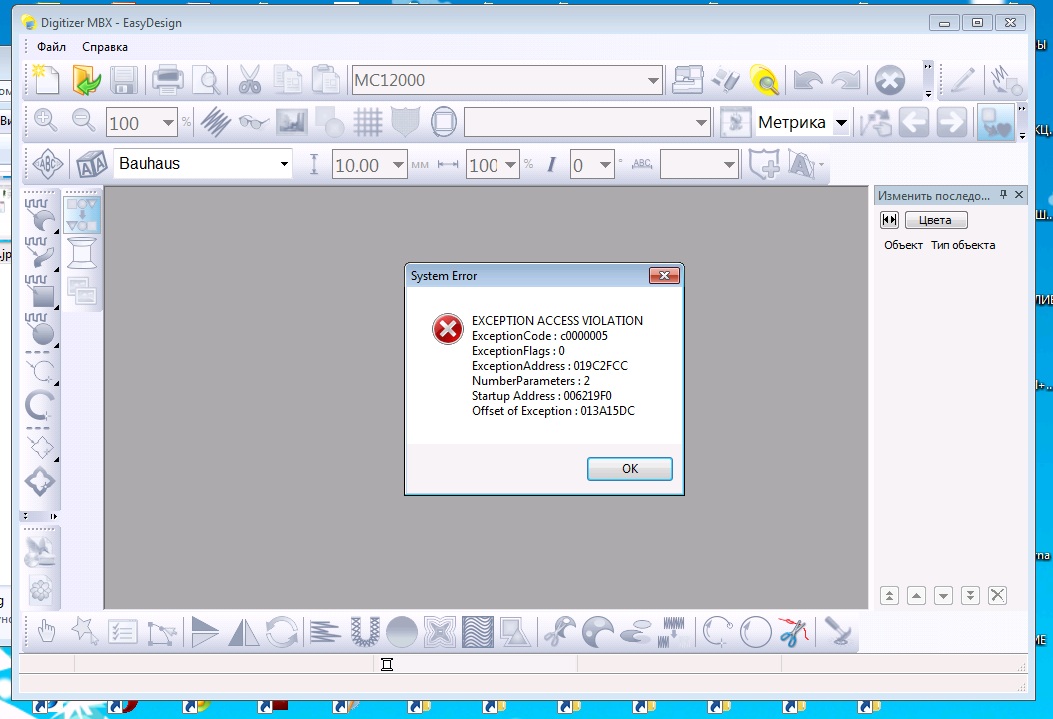Screen dimensions: 1053x719
Task: Copy selection with the copy icon
Action: [x=287, y=80]
